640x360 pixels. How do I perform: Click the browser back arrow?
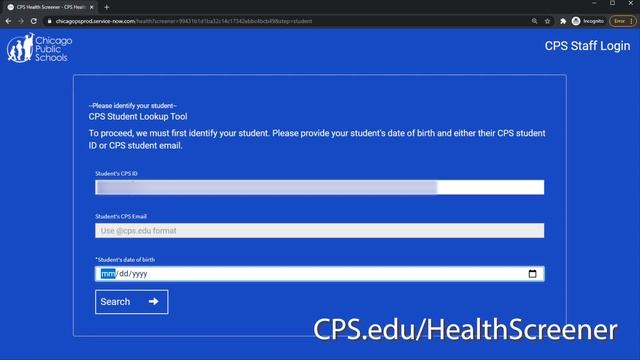point(8,21)
